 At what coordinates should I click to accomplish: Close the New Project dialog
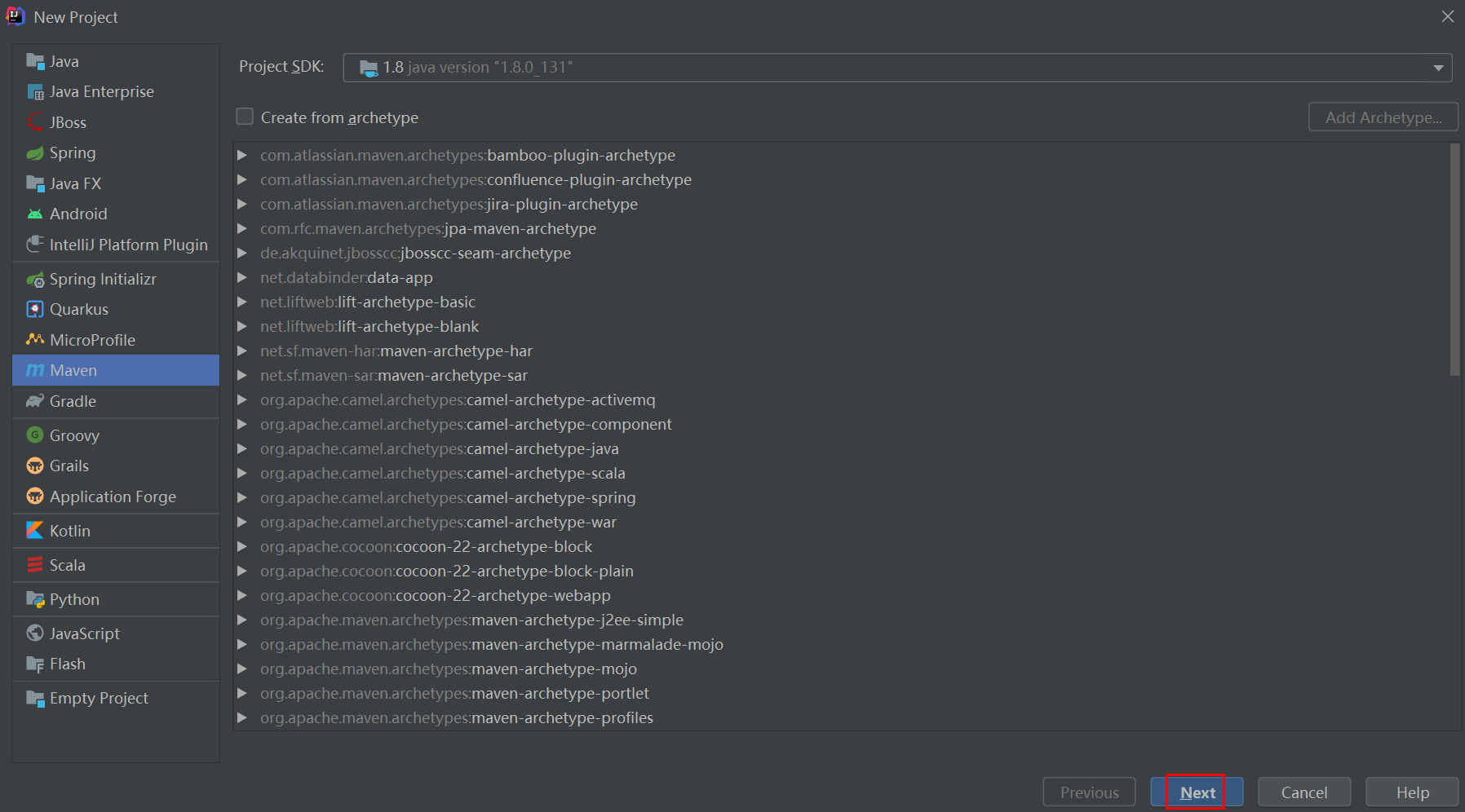pyautogui.click(x=1448, y=16)
